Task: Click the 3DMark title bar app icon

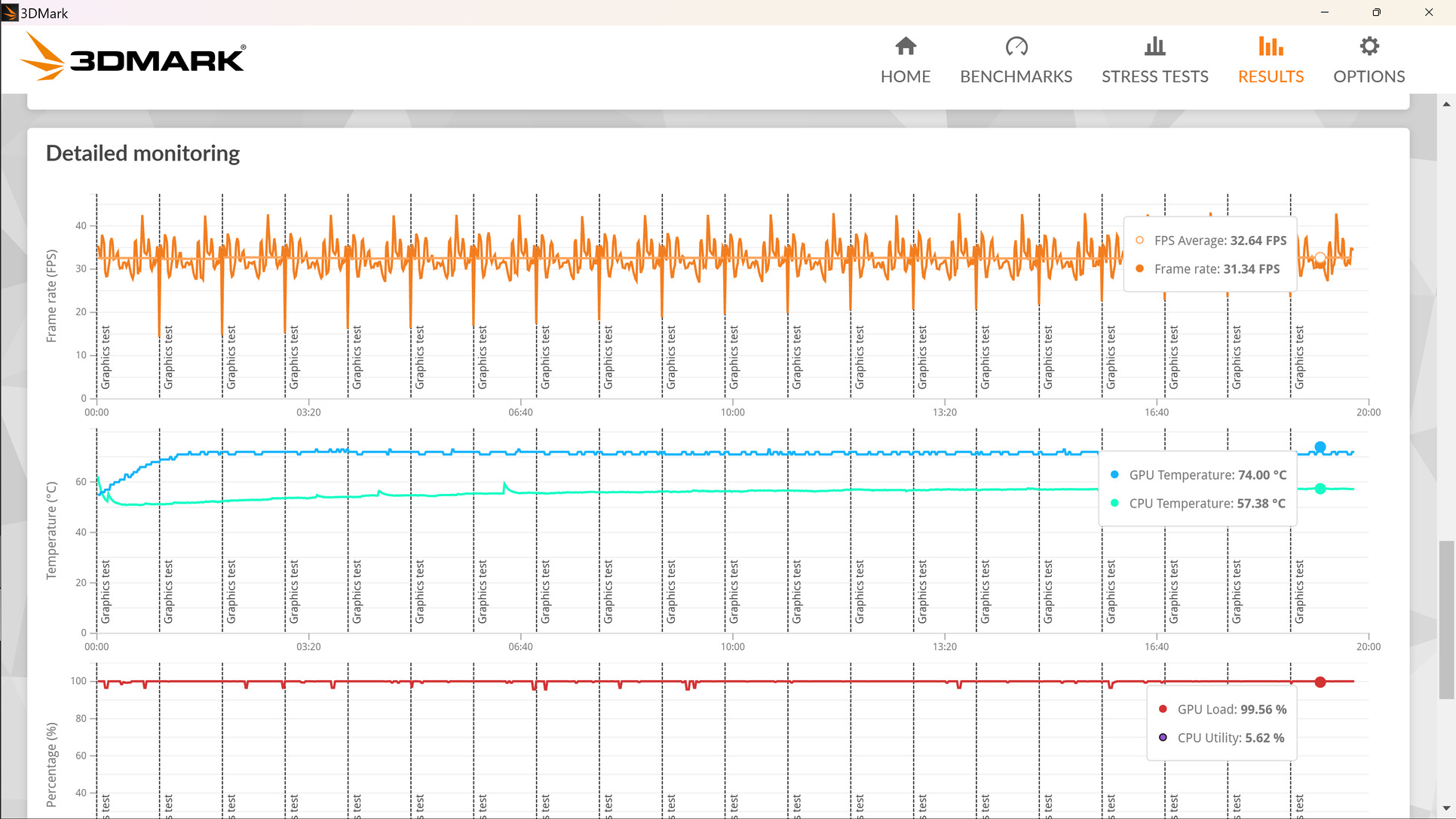Action: (x=10, y=13)
